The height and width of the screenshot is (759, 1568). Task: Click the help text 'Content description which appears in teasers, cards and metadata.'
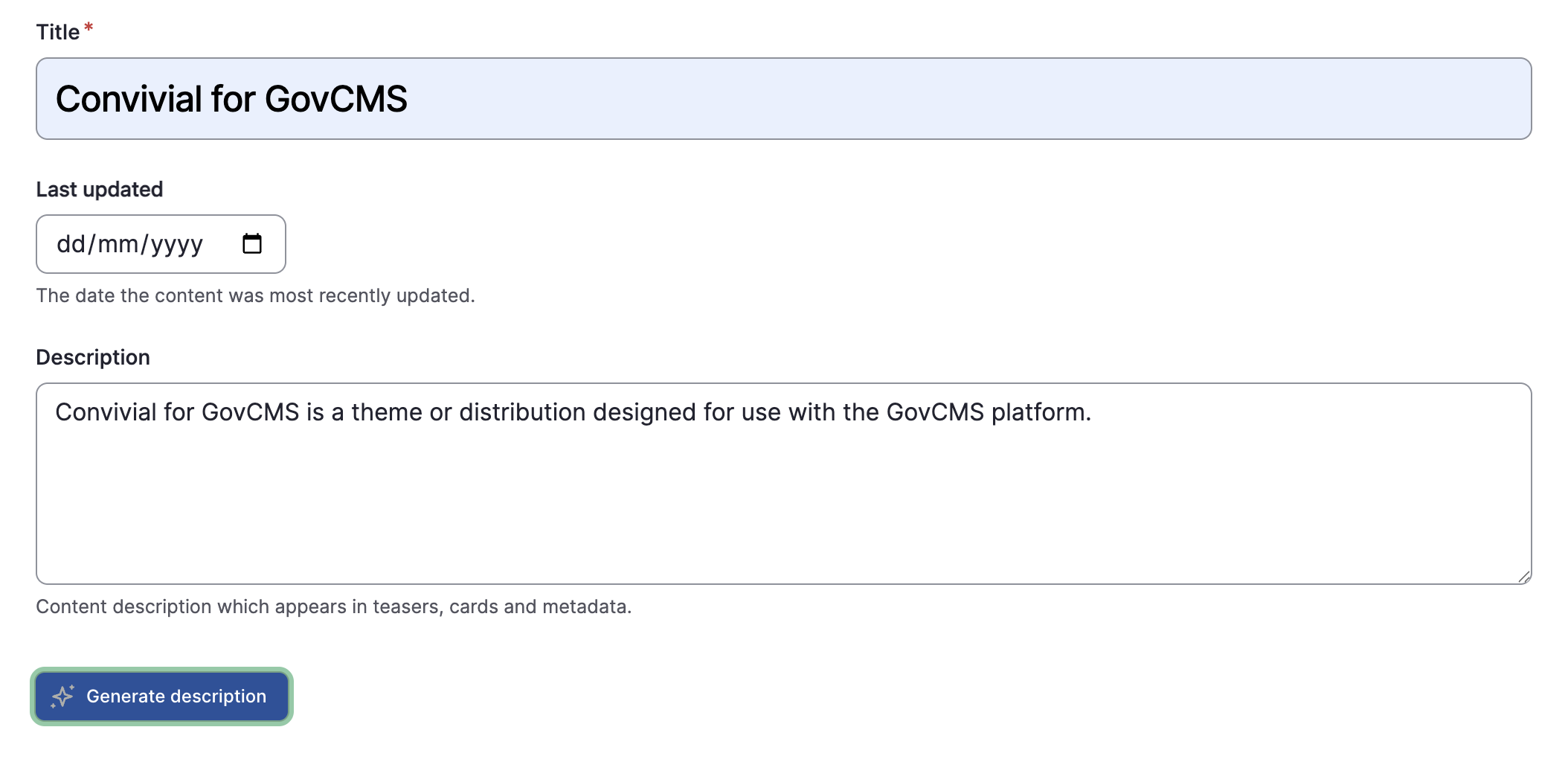click(x=334, y=606)
